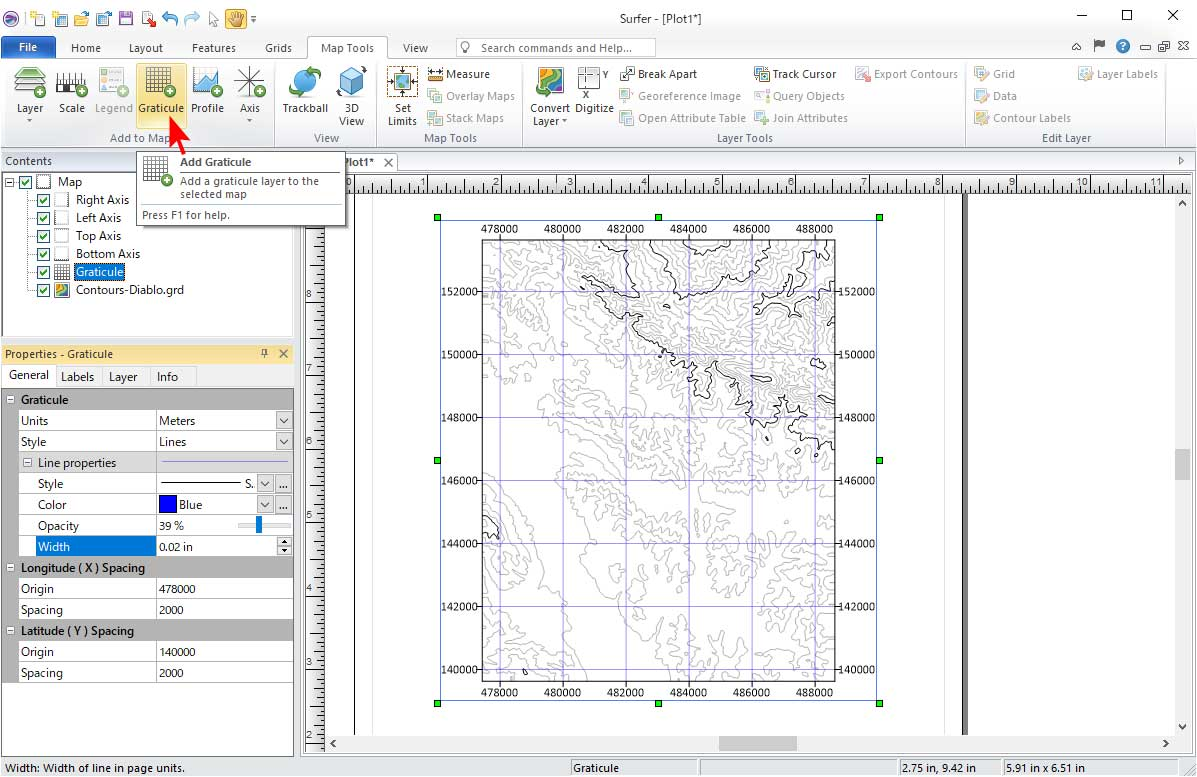The height and width of the screenshot is (777, 1197).
Task: Click the Set Limits icon
Action: click(x=402, y=95)
